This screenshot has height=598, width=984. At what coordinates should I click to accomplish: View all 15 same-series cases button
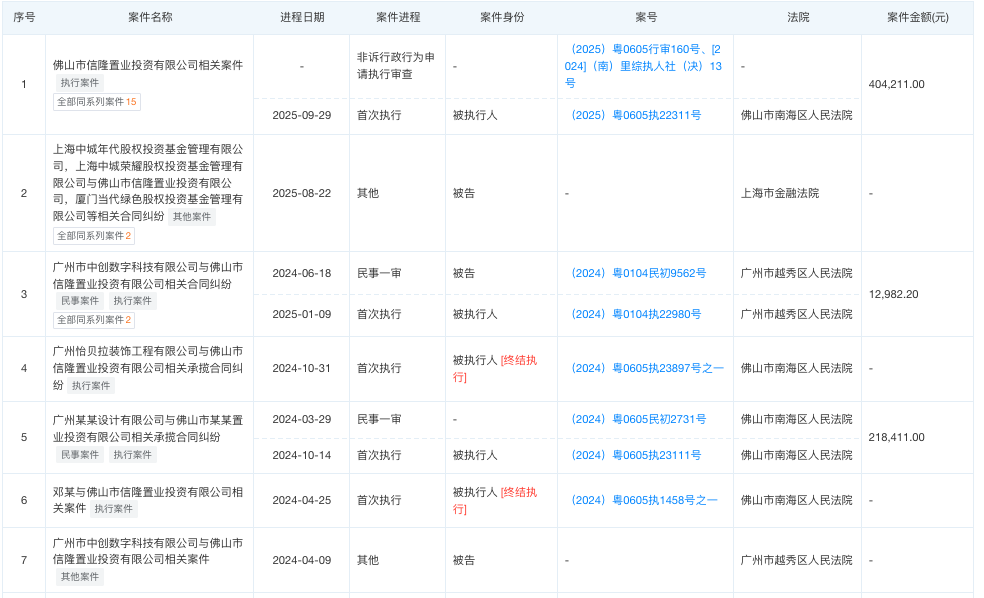coord(97,102)
